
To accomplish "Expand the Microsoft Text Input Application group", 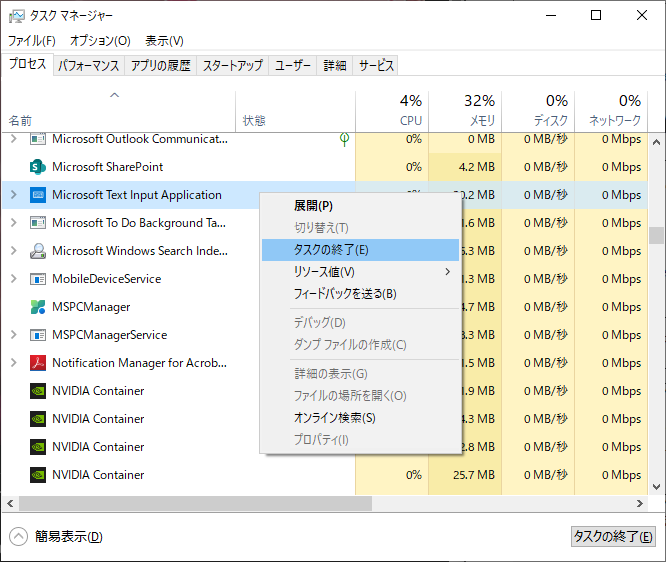I will pos(14,195).
